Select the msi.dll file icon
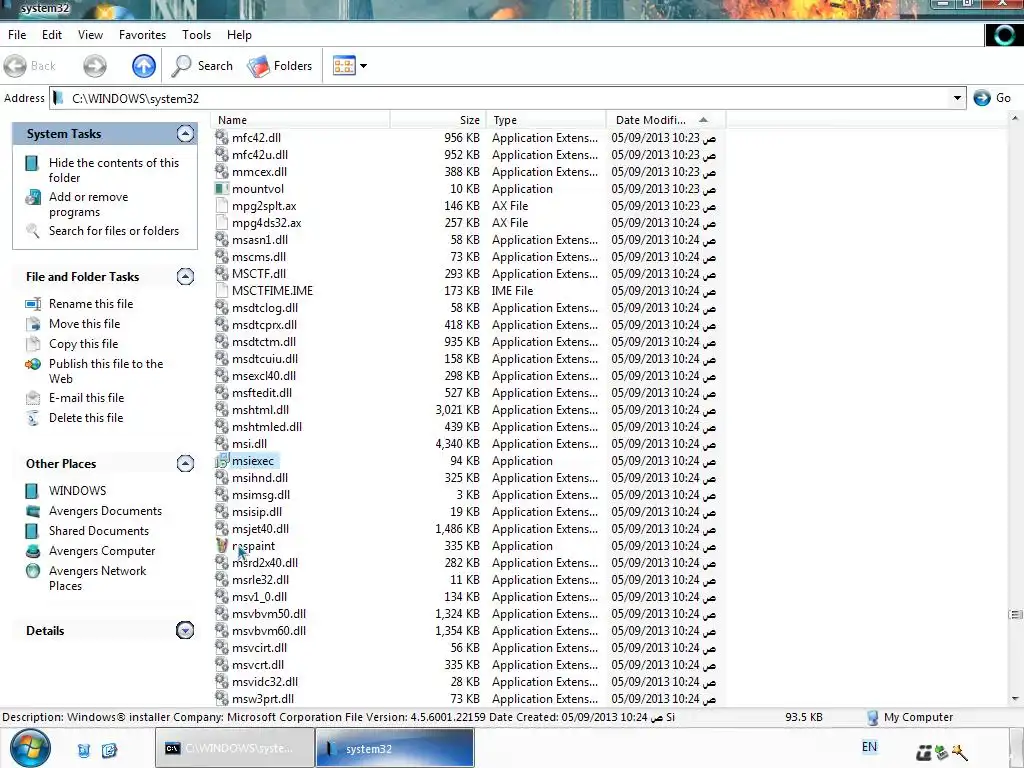 point(222,443)
